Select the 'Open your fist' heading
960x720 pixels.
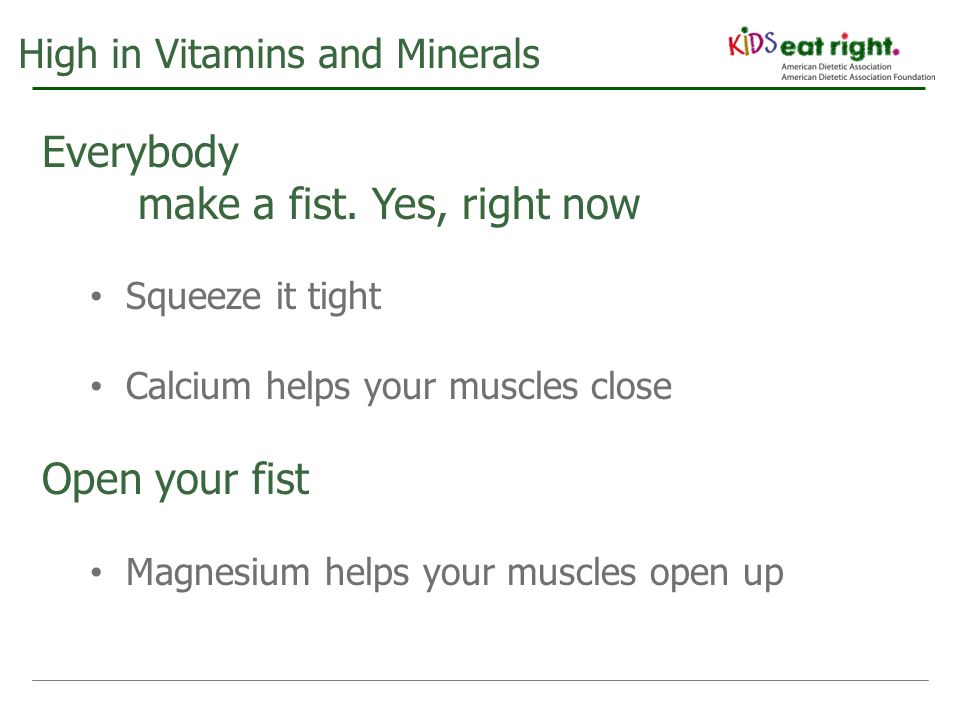point(176,479)
